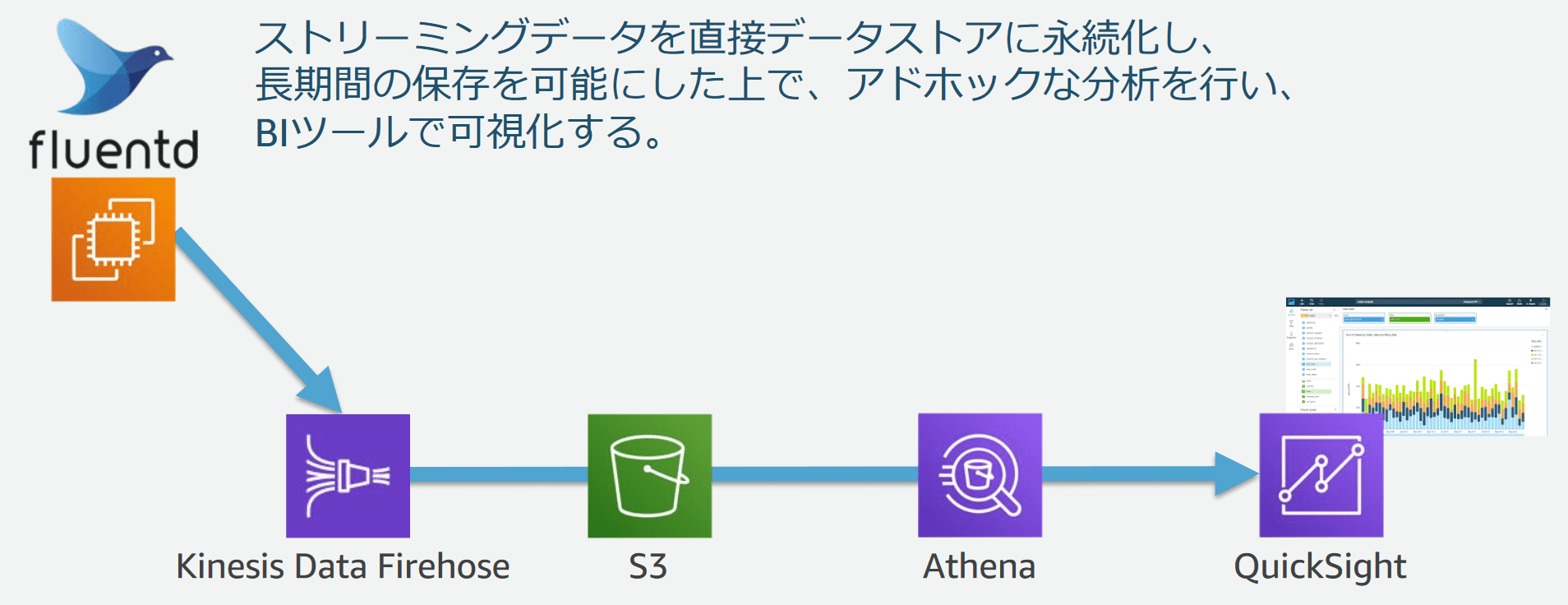Click the connector line between S3 and Athena
This screenshot has height=605, width=1568.
[814, 474]
